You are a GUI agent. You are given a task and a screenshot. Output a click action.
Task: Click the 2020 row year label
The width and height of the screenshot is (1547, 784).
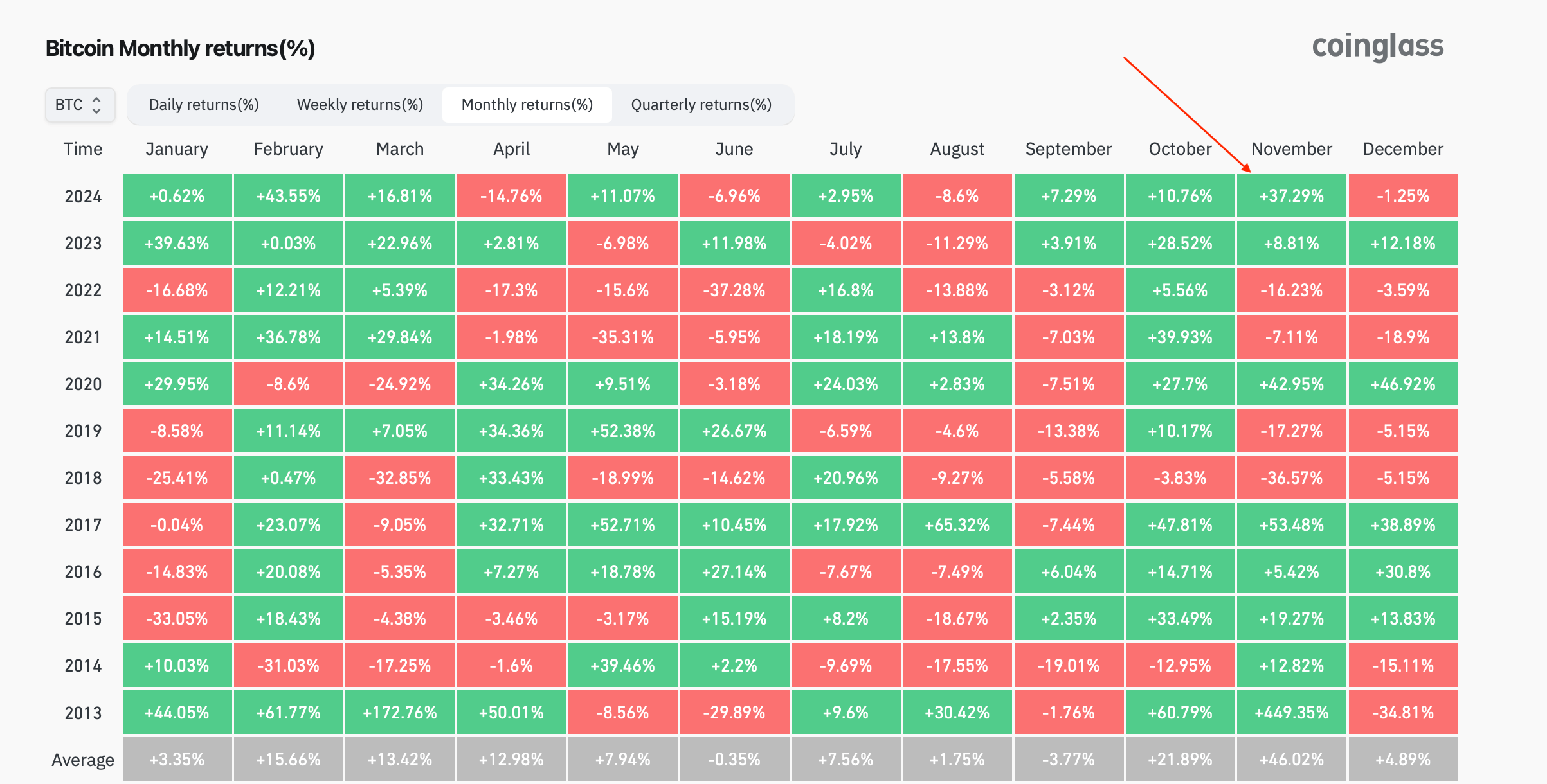83,384
